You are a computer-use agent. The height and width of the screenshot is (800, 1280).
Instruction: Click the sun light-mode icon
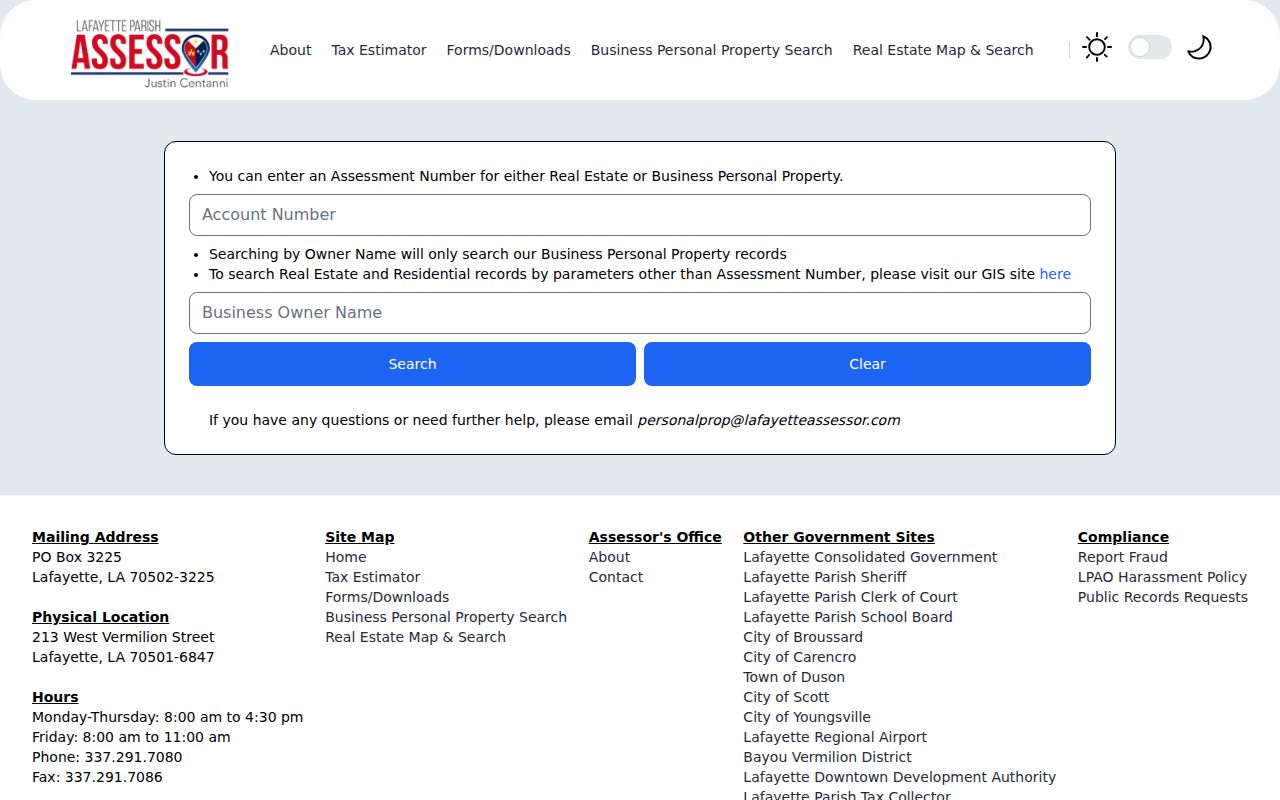[1097, 48]
